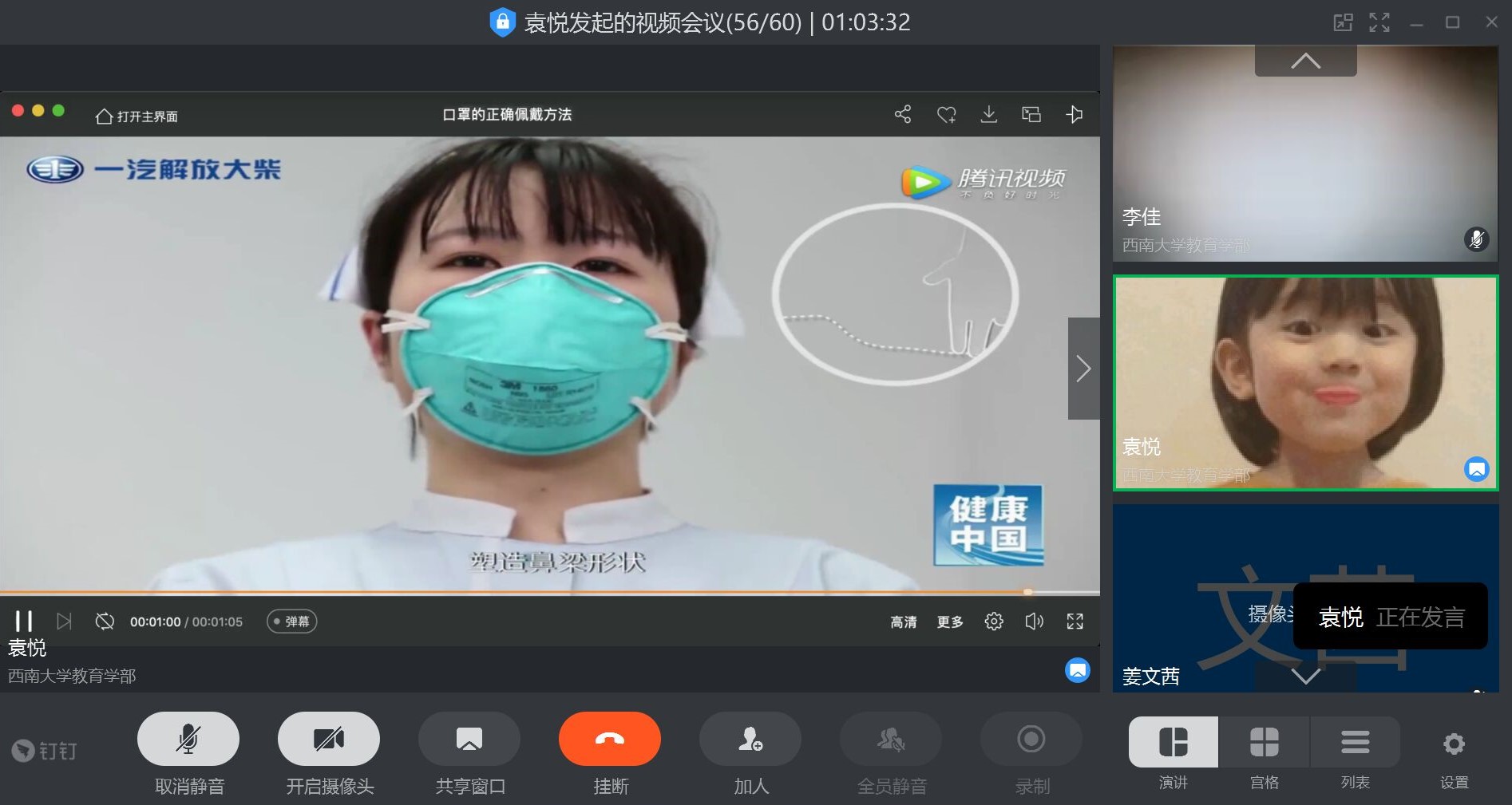Add the video to favorites
Viewport: 1512px width, 805px height.
946,114
